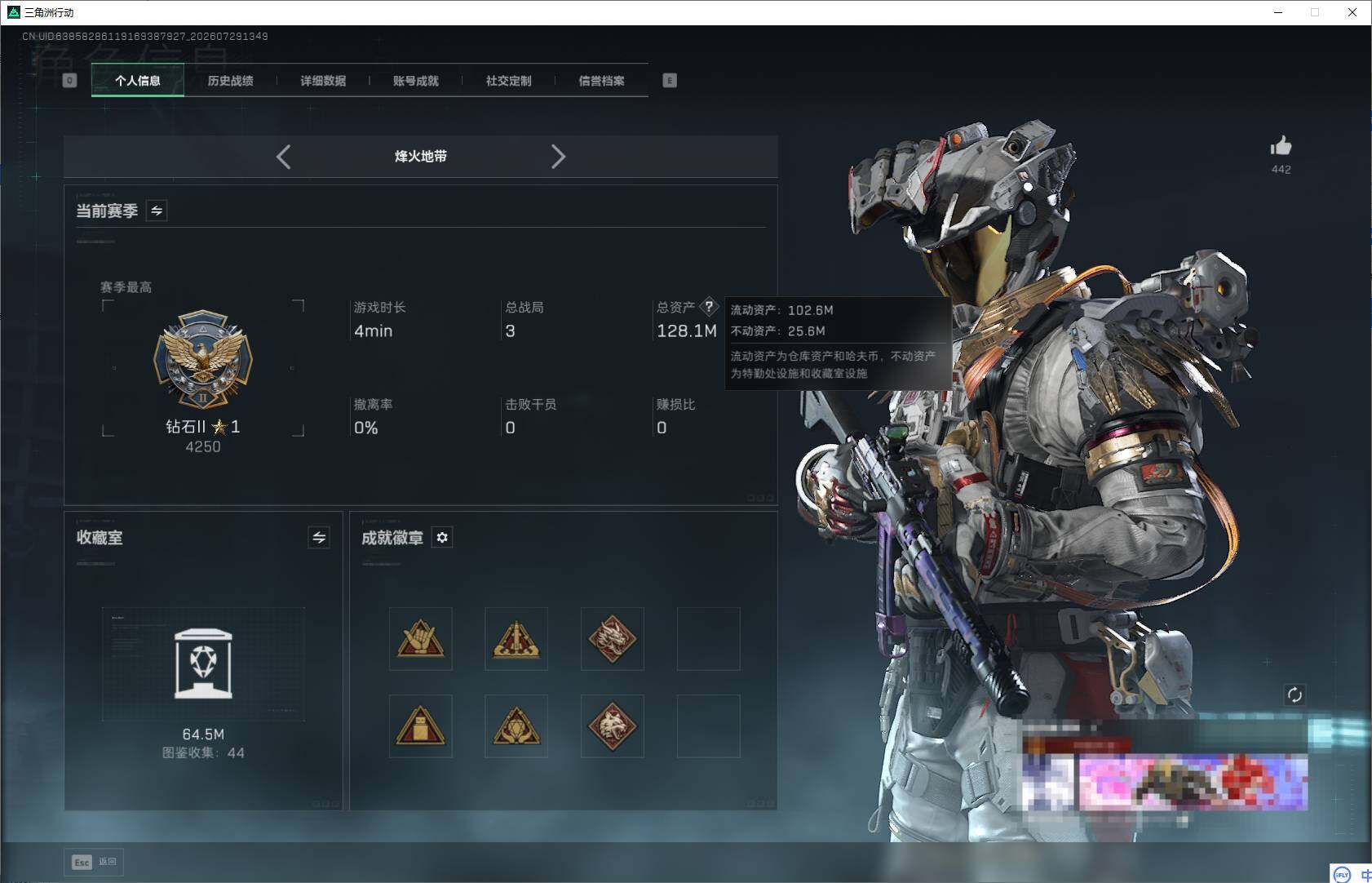Go to the previous game mode with the left arrow
1372x883 pixels.
click(x=283, y=157)
